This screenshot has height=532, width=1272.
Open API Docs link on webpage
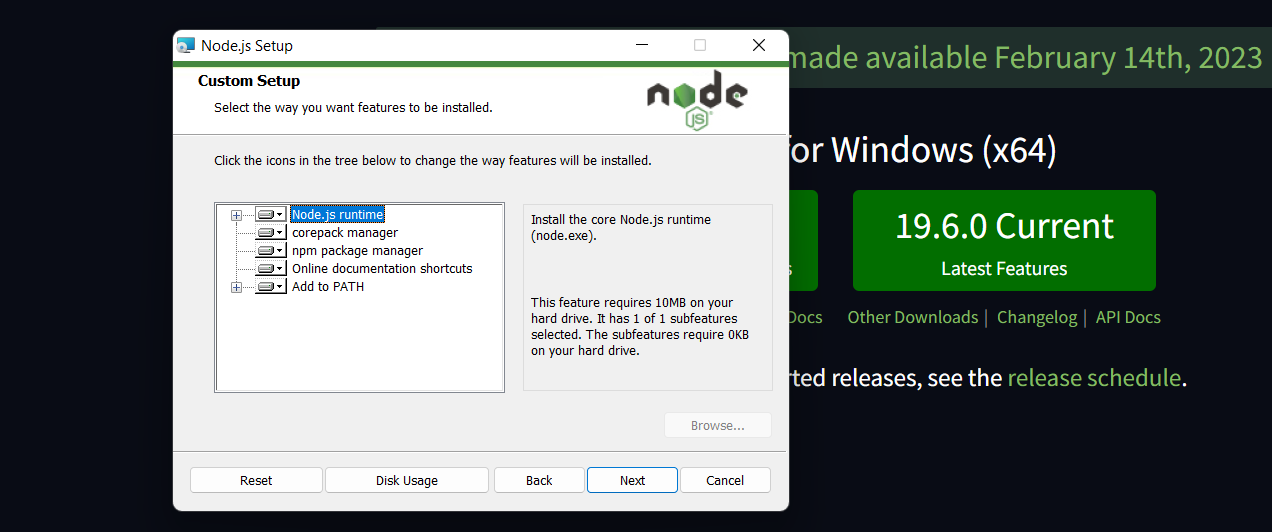click(x=1128, y=317)
